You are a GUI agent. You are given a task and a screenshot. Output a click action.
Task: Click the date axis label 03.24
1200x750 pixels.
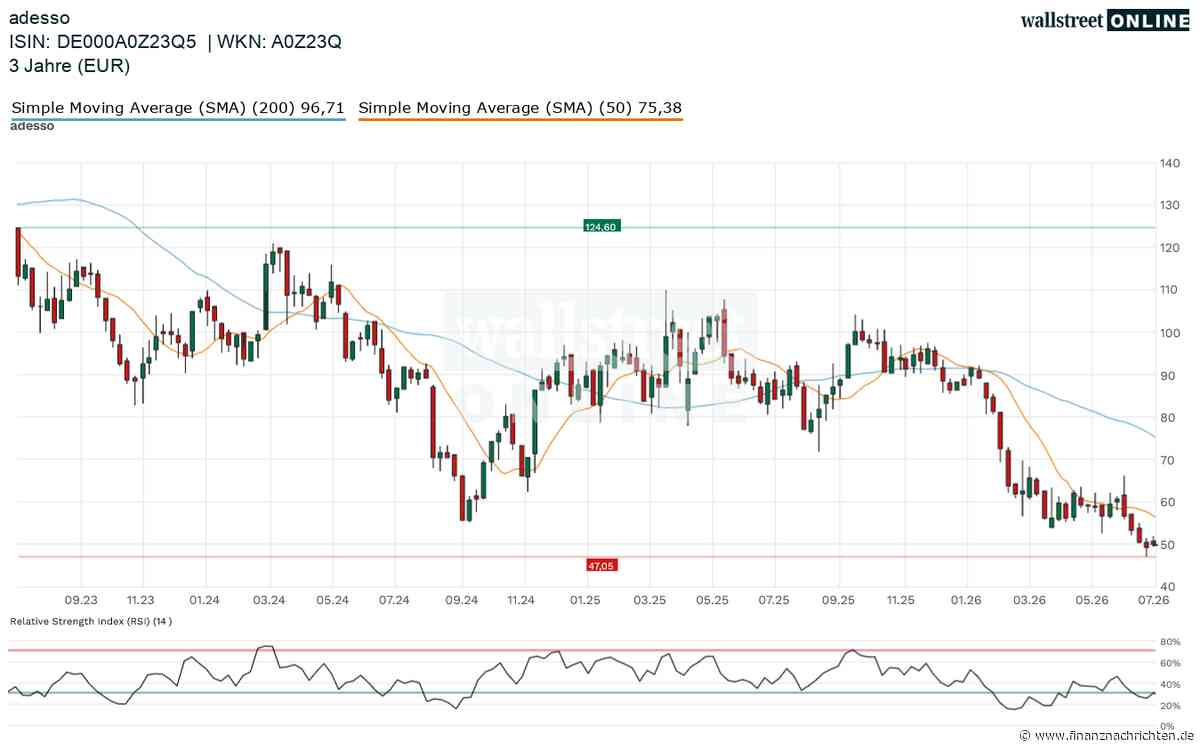coord(268,600)
